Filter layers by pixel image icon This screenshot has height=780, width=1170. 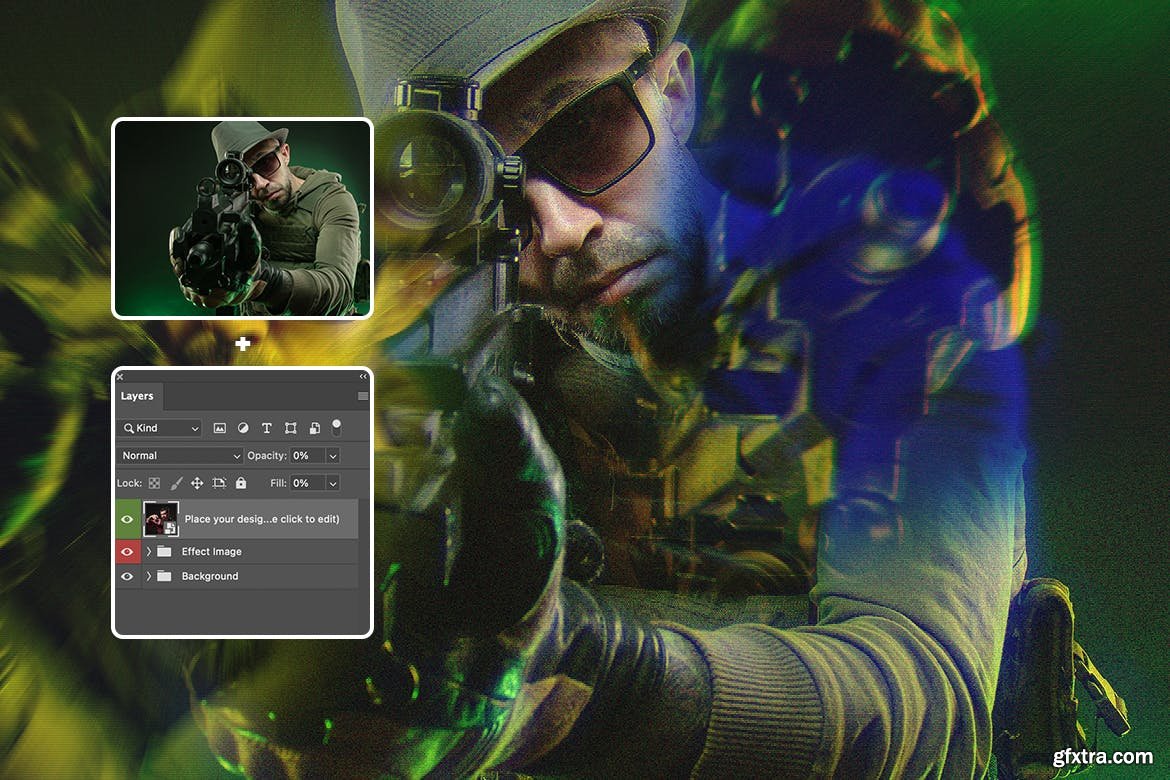[x=220, y=428]
